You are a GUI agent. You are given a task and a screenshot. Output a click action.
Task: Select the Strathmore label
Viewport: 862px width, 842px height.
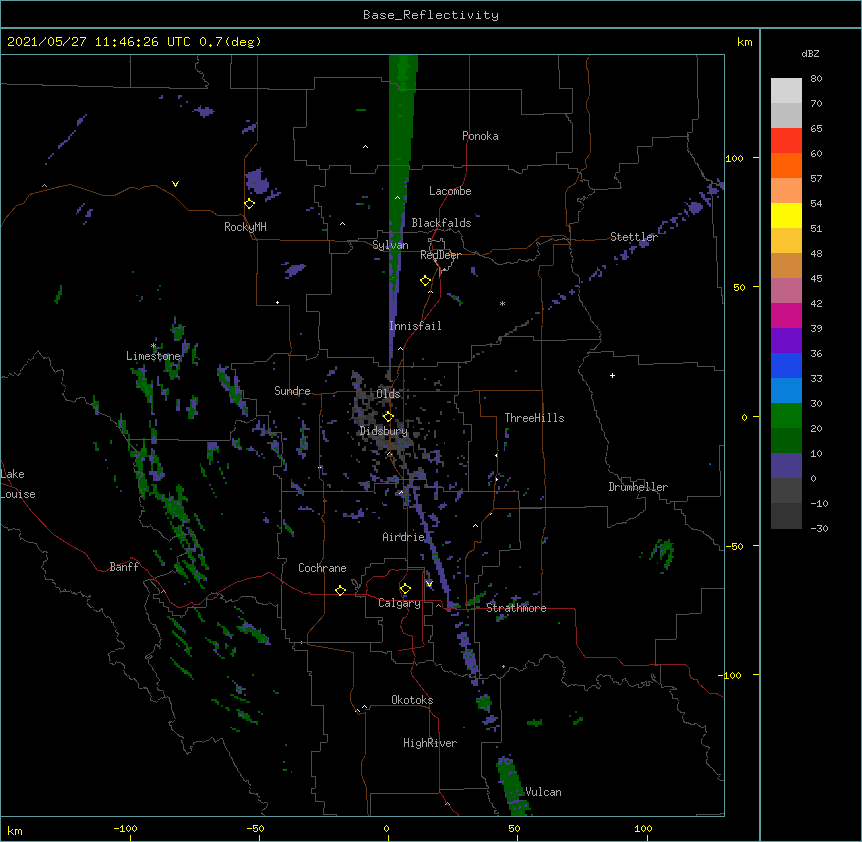tap(516, 608)
